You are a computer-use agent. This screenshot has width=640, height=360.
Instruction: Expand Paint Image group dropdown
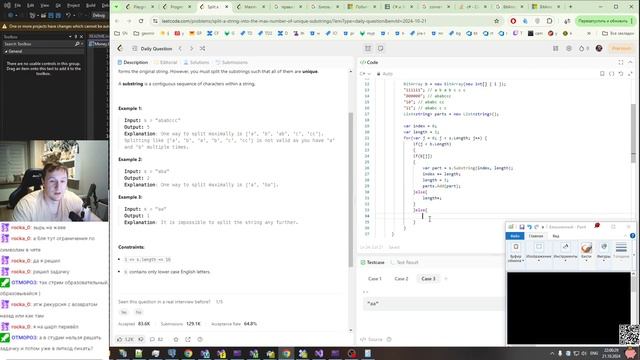click(x=538, y=252)
